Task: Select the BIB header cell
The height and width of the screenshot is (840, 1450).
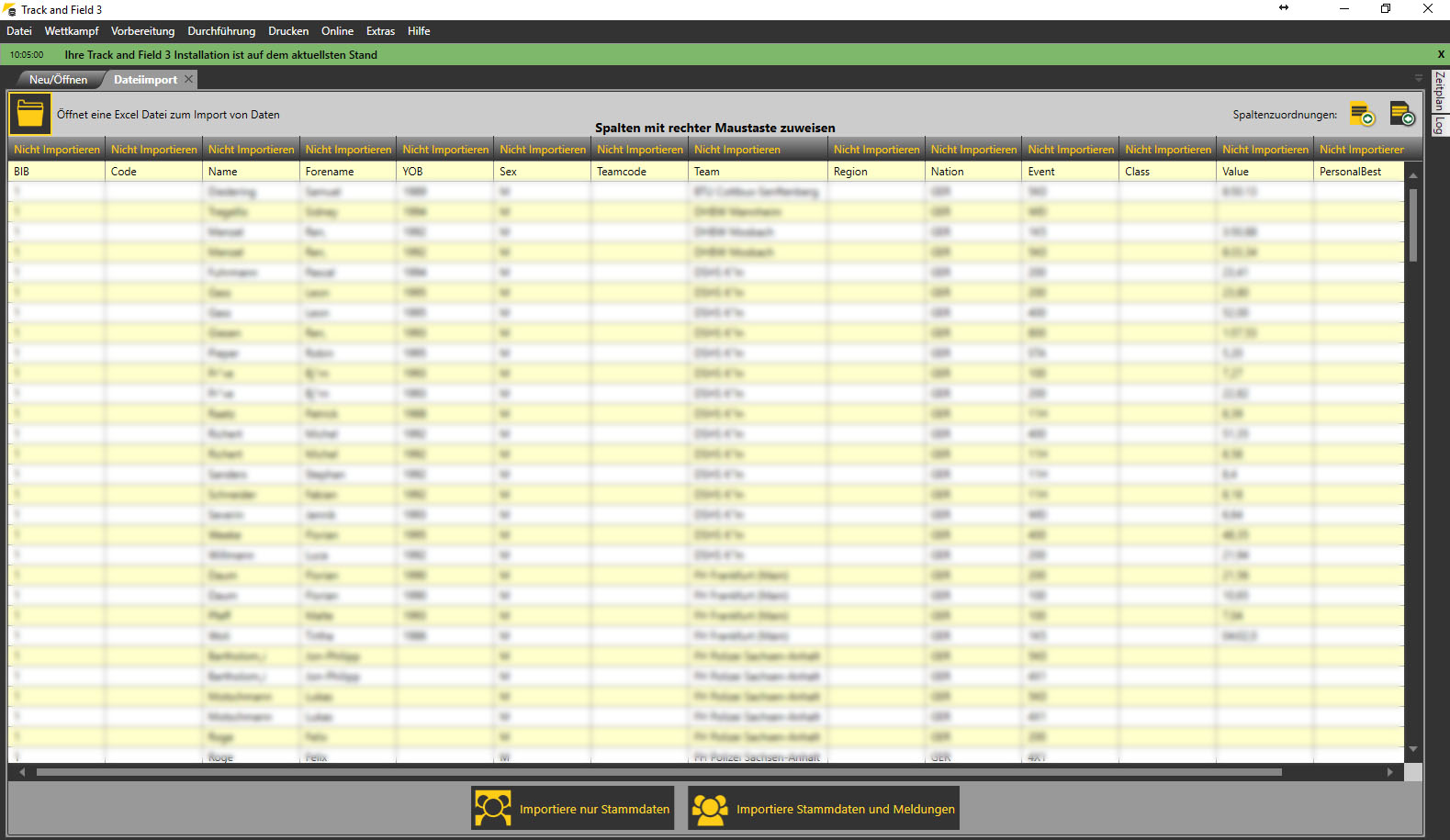Action: coord(56,171)
